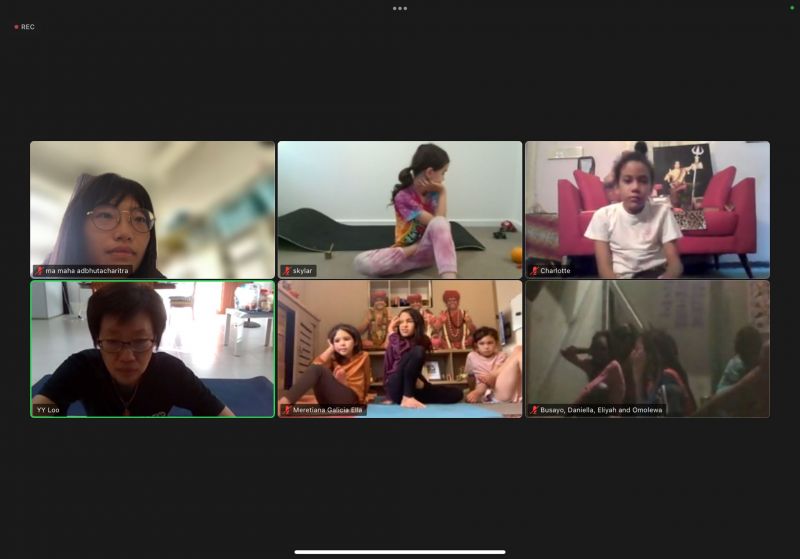Select the Busayo, Daniella, Eliyah and Omolewa tile
The image size is (800, 559).
[x=647, y=349]
